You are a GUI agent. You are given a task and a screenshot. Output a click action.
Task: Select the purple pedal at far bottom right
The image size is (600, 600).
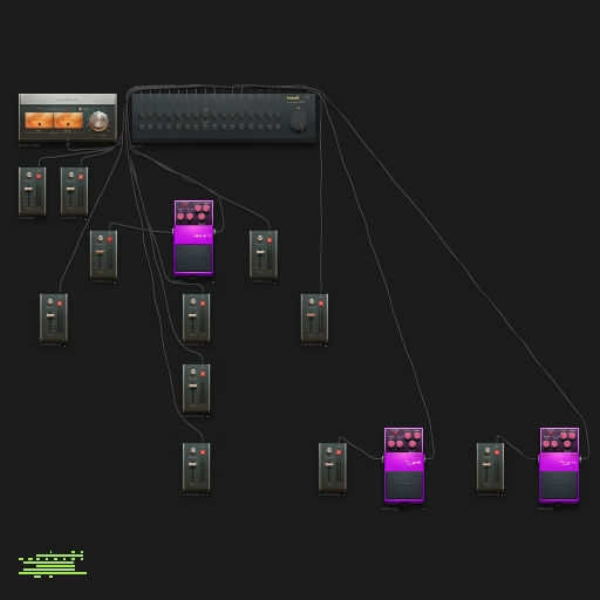coord(559,465)
